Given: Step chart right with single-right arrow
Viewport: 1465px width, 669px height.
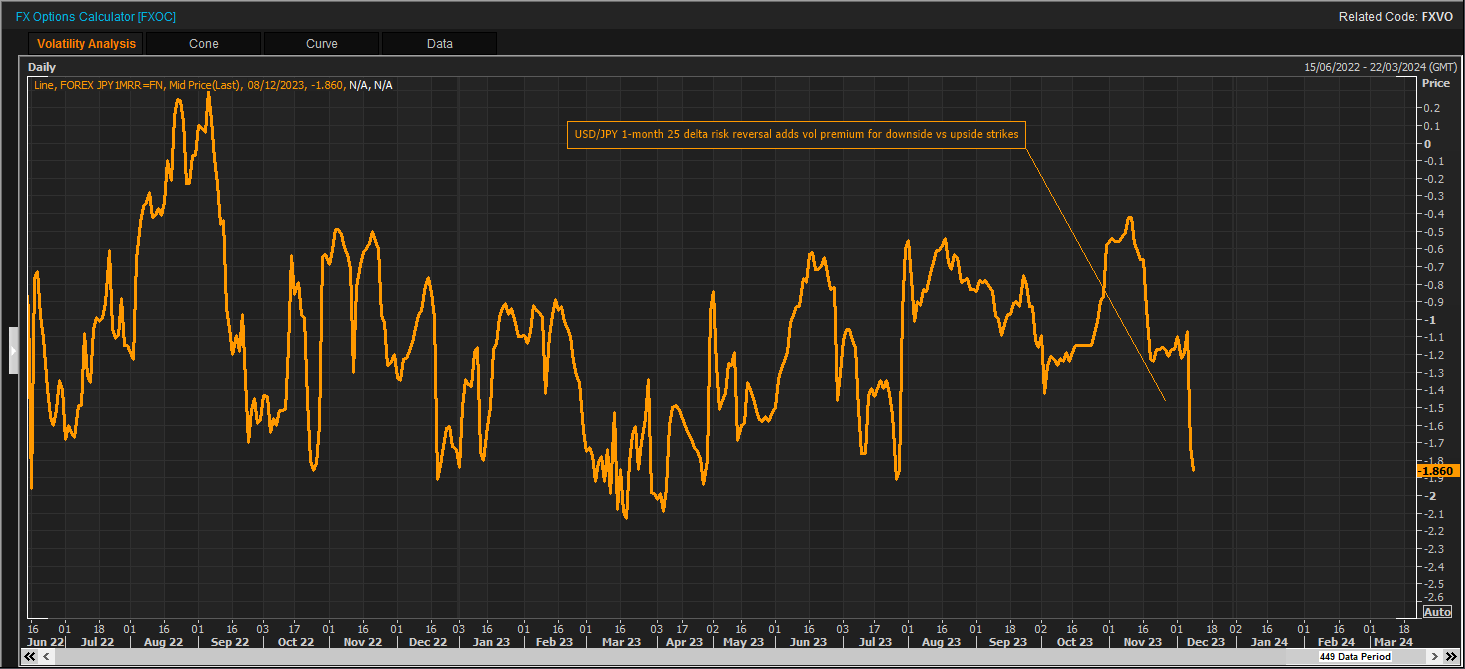Looking at the screenshot, I should pyautogui.click(x=1435, y=657).
